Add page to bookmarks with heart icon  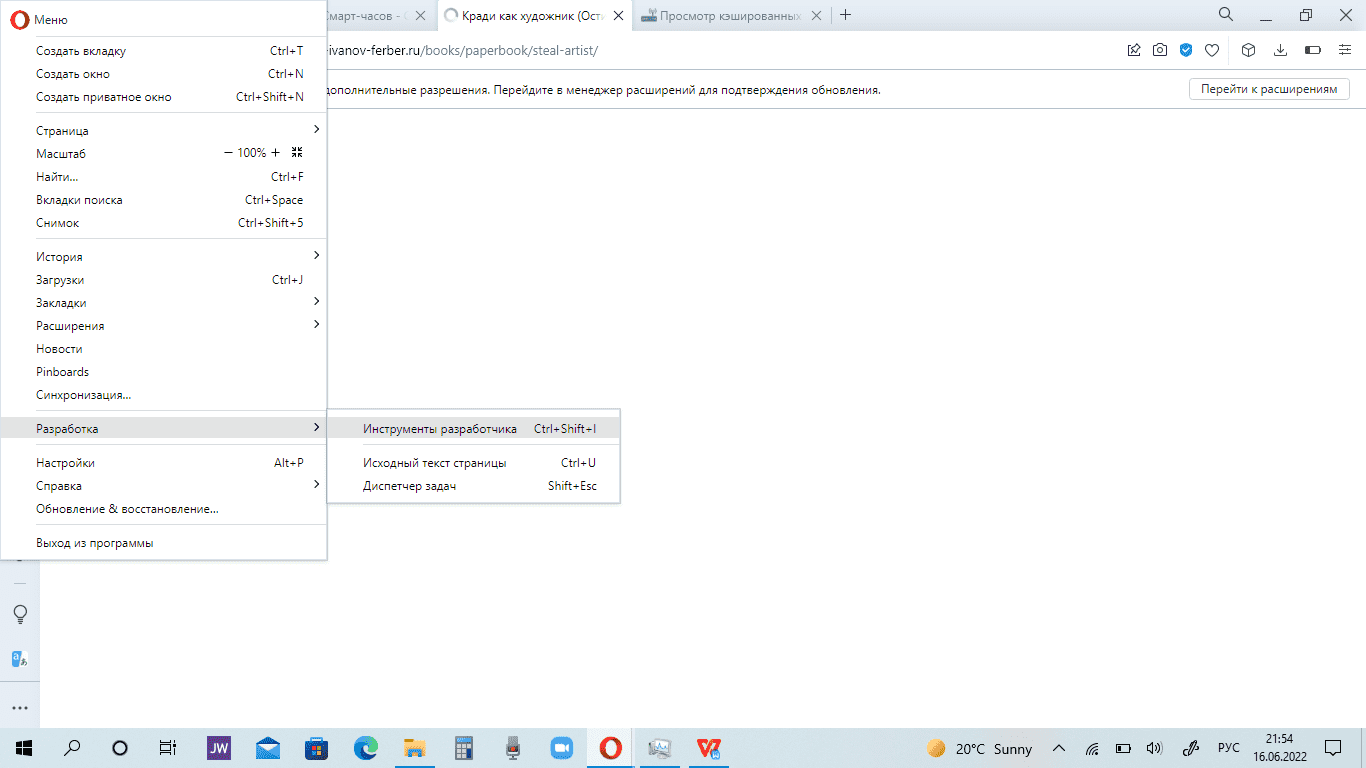tap(1212, 50)
